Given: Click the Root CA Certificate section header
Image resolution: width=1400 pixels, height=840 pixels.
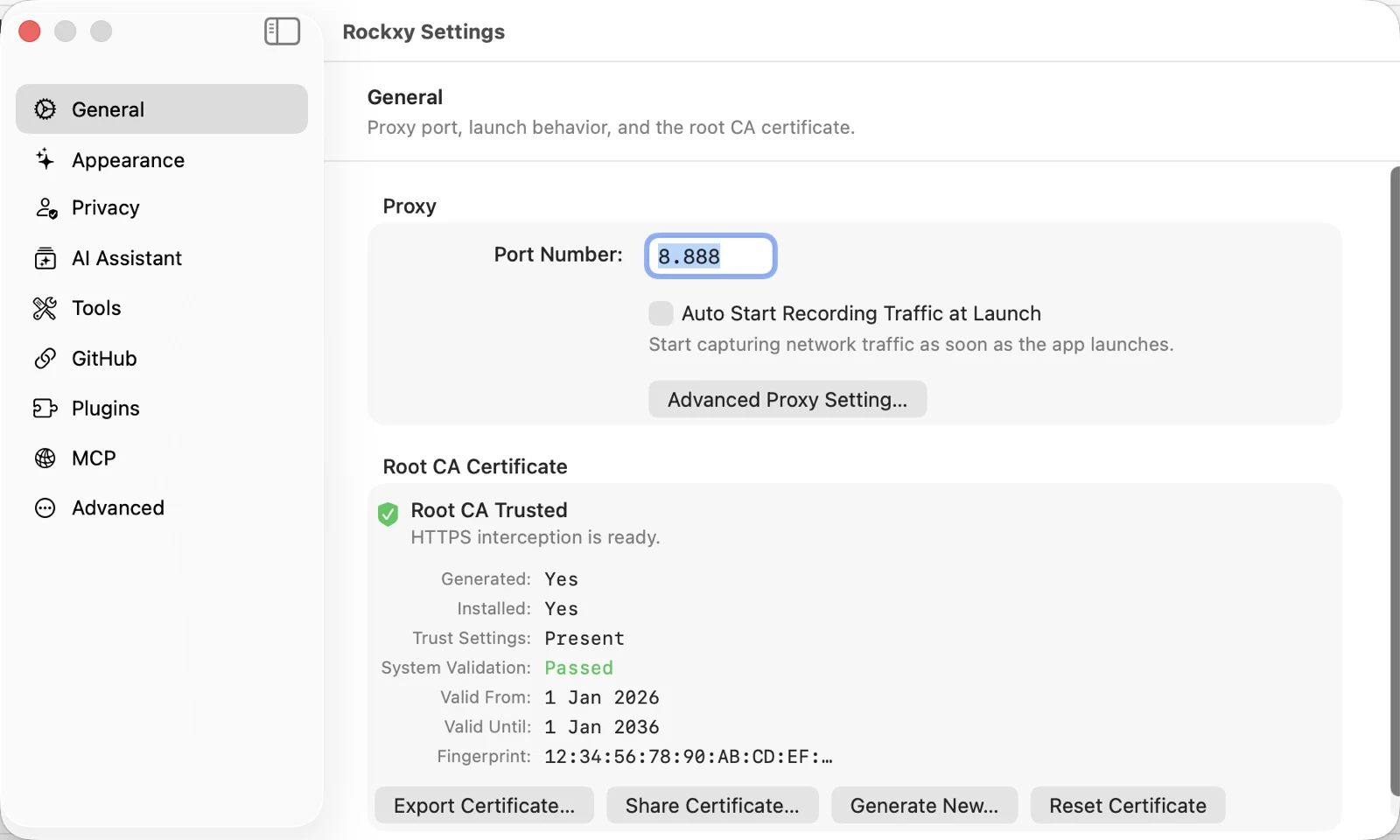Looking at the screenshot, I should tap(475, 466).
